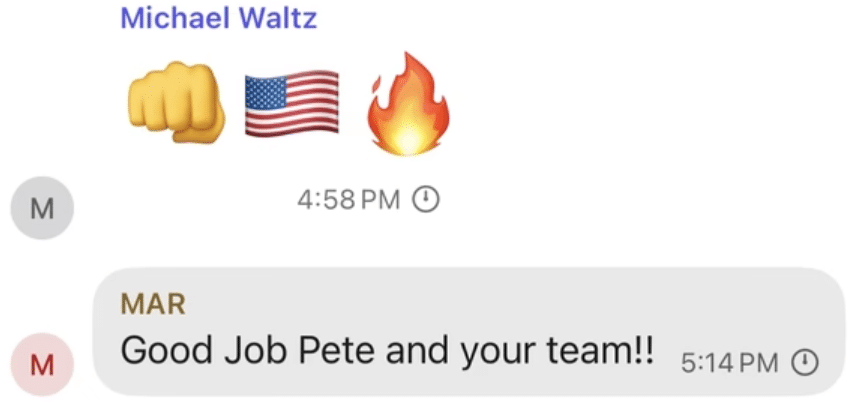The image size is (864, 420).
Task: Open the red M contact avatar
Action: (x=41, y=360)
